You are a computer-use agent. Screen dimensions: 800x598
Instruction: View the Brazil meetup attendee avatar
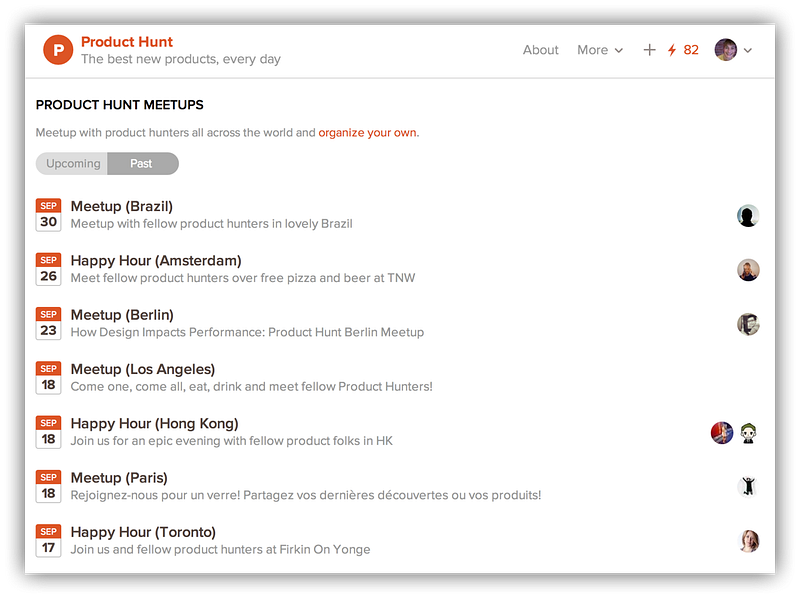tap(748, 216)
